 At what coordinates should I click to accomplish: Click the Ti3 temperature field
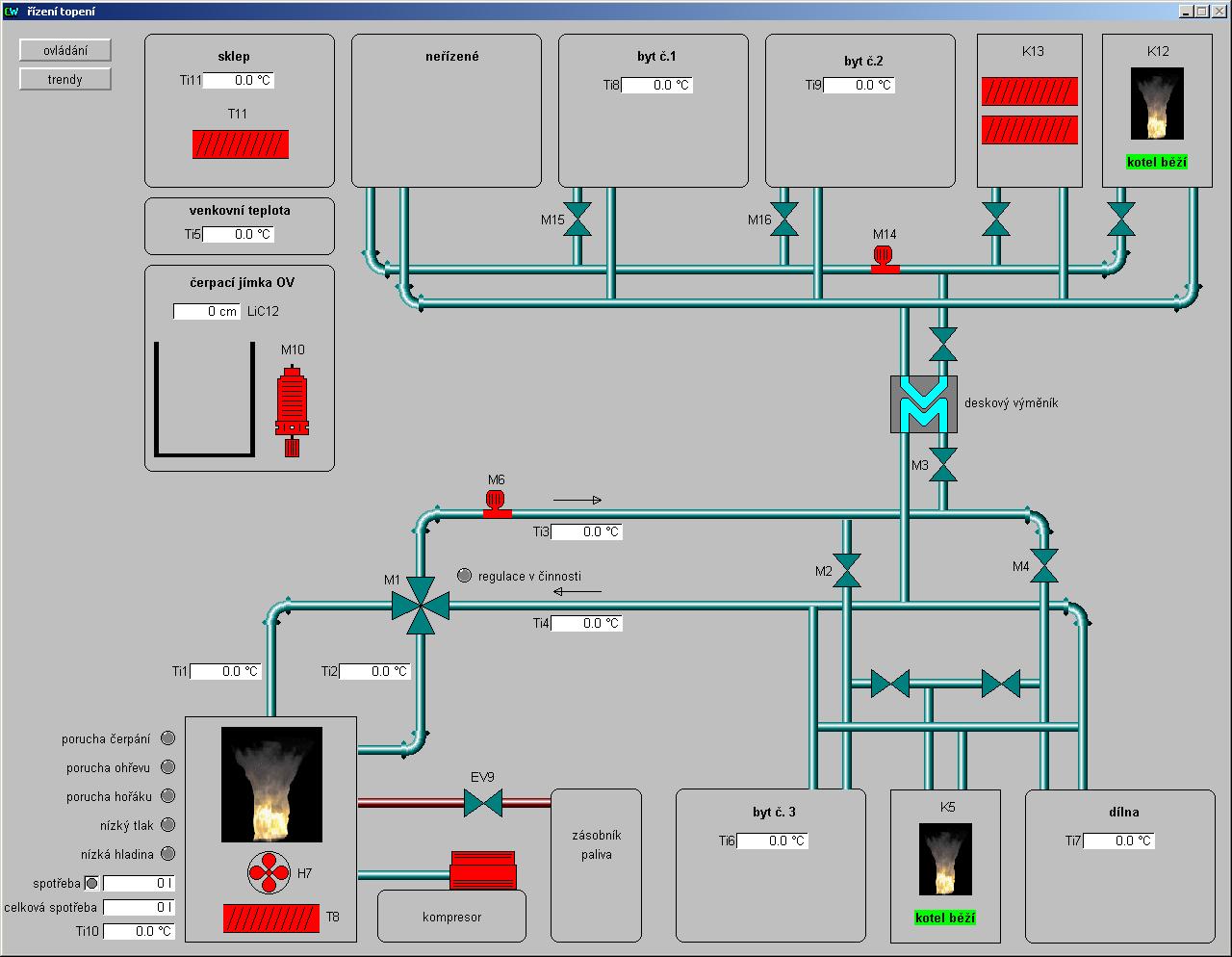[x=586, y=531]
